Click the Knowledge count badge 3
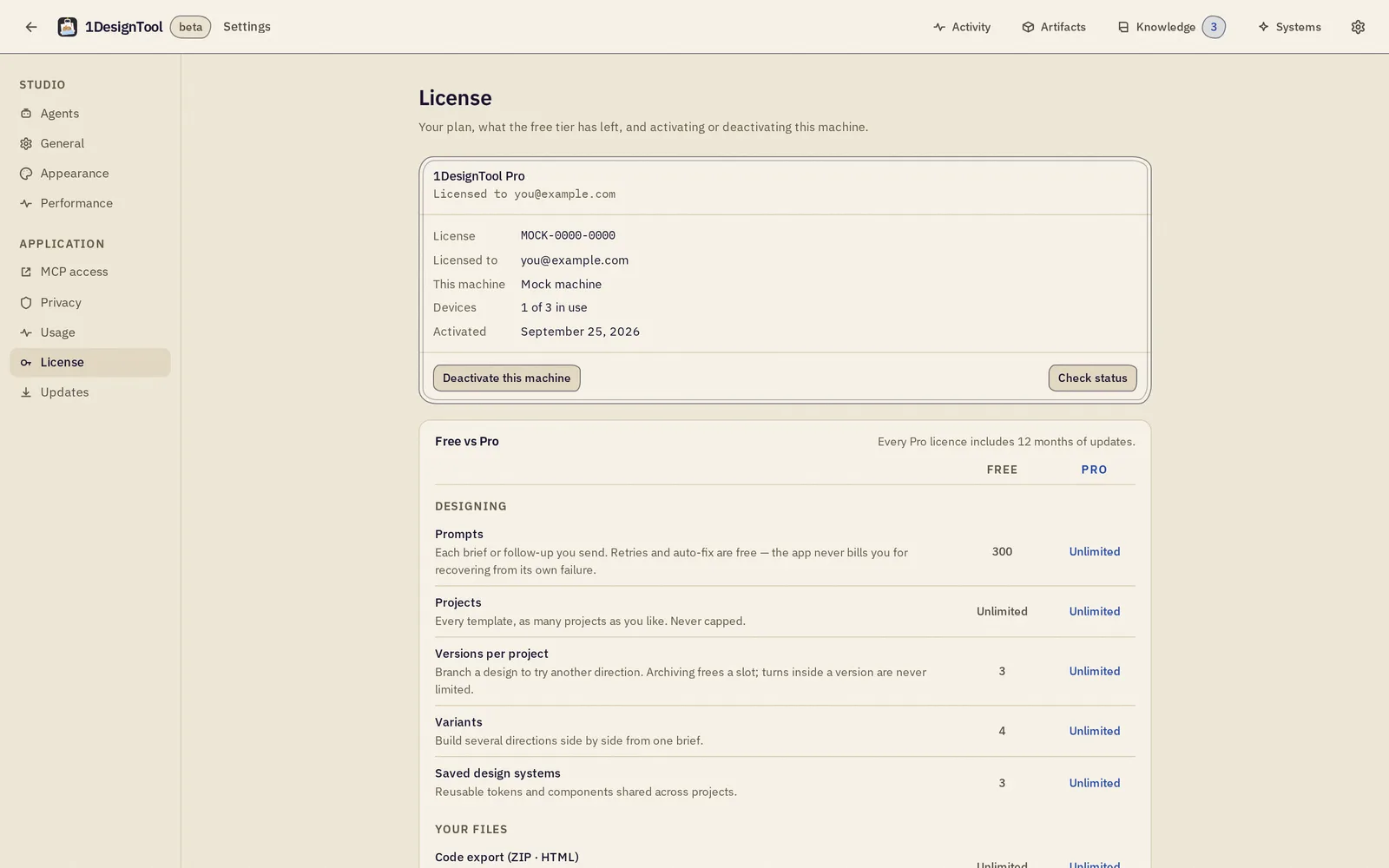 [x=1214, y=27]
